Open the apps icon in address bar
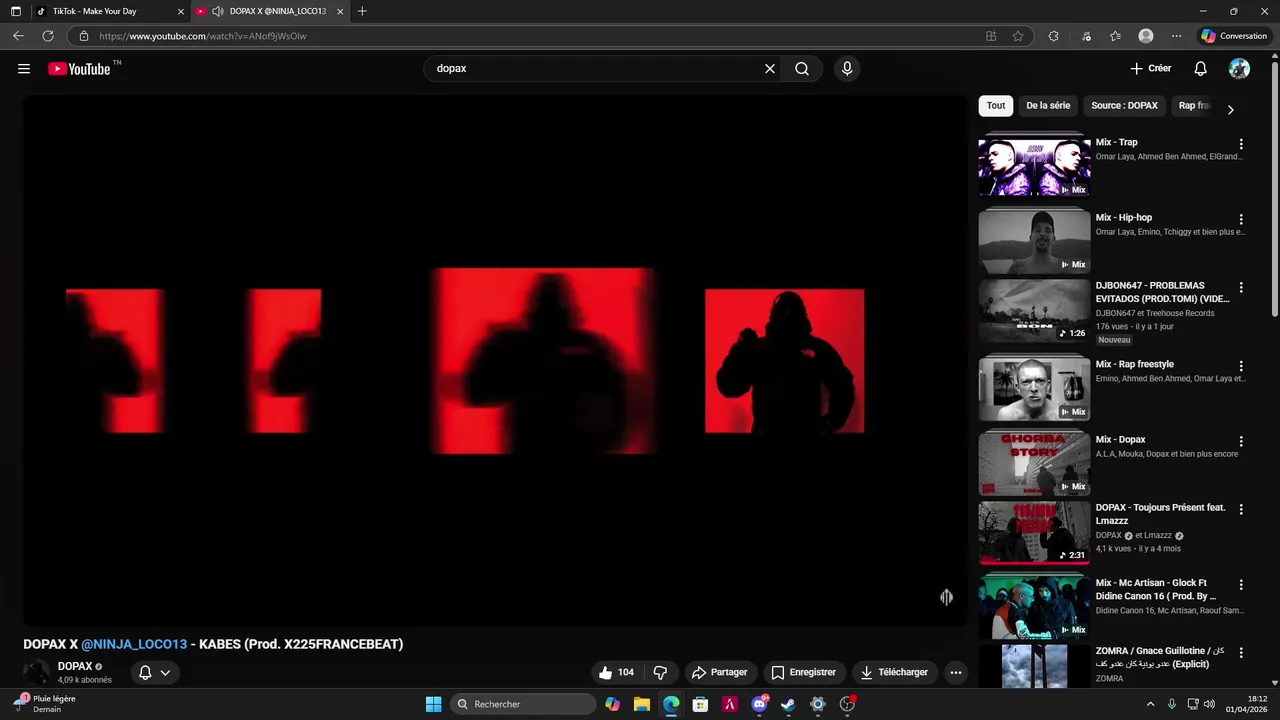 pos(991,36)
